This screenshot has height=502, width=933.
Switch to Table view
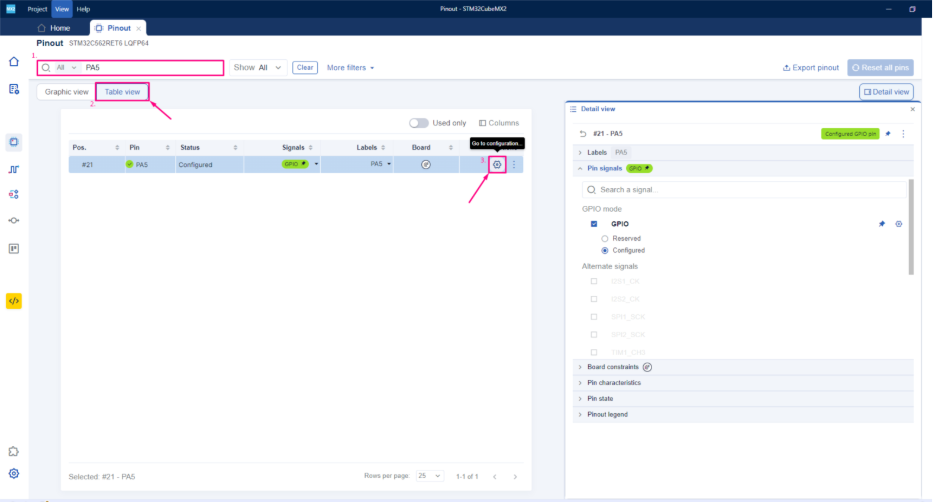point(122,92)
